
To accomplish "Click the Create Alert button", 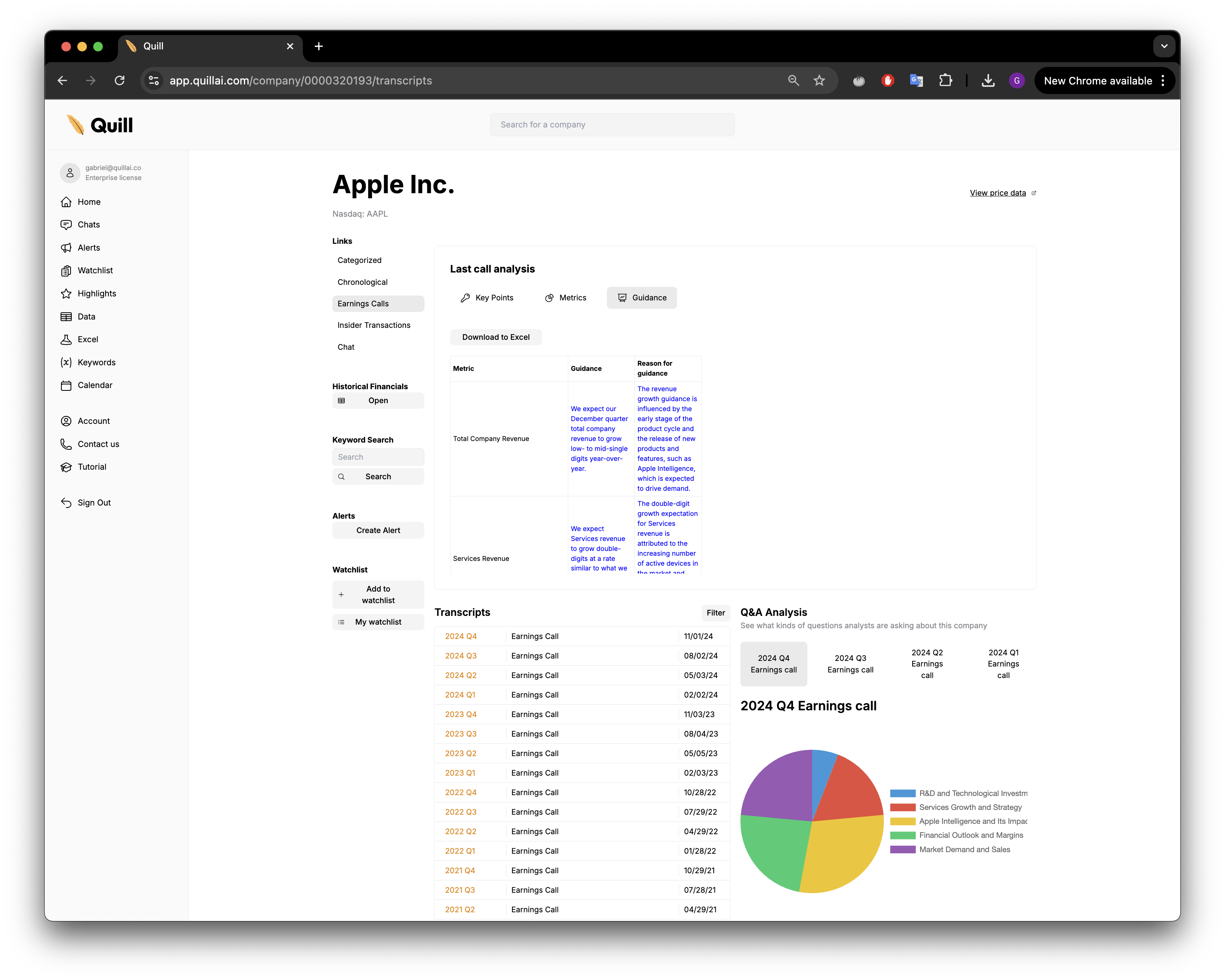I will click(x=378, y=530).
